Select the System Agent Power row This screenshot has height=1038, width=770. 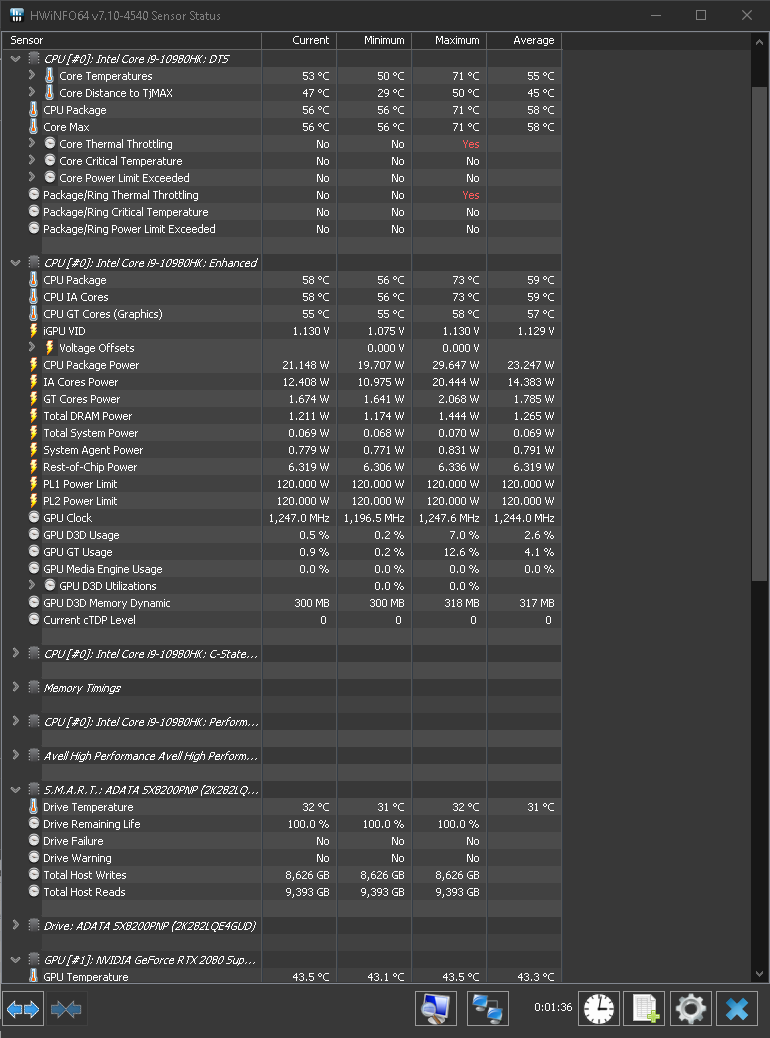point(281,450)
